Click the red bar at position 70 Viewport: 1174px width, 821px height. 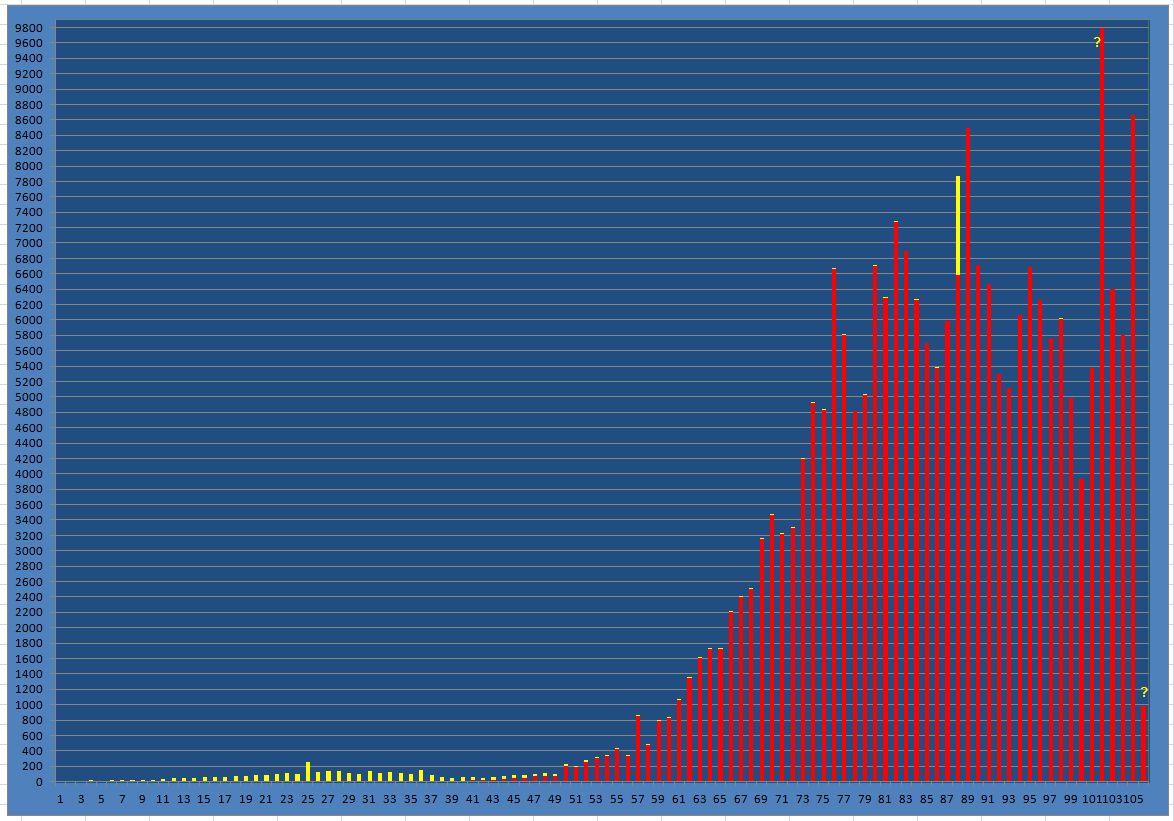pyautogui.click(x=772, y=648)
